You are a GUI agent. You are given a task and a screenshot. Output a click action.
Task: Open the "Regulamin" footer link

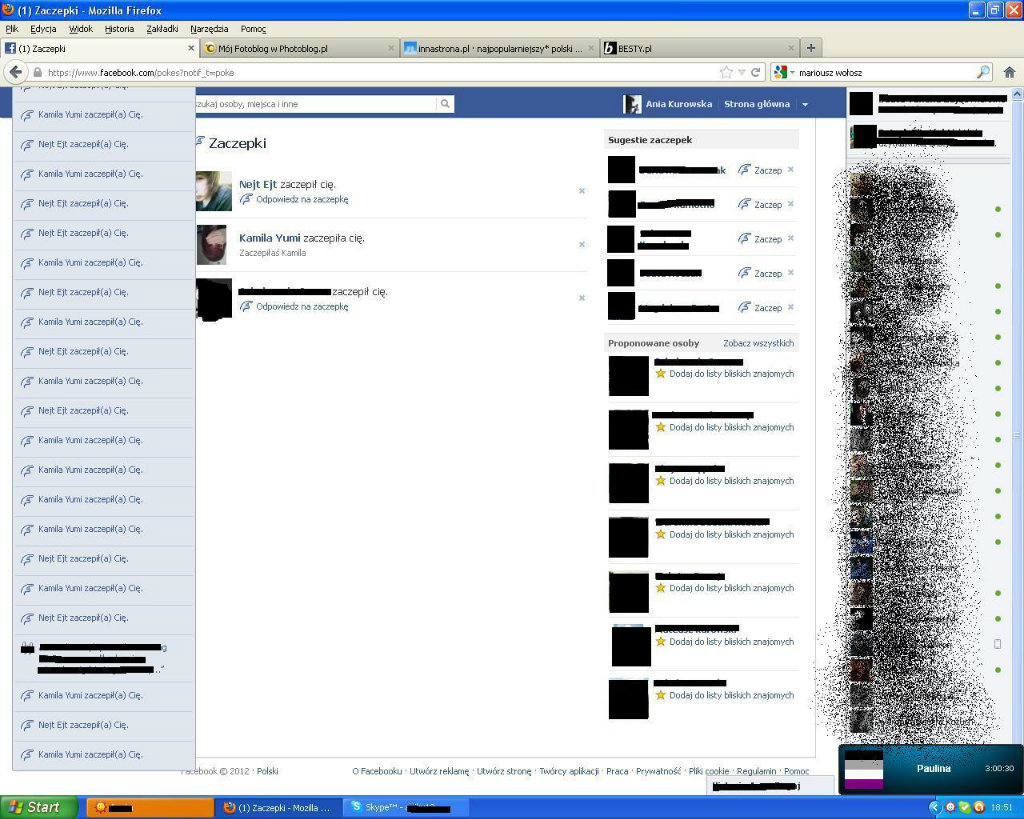(756, 771)
